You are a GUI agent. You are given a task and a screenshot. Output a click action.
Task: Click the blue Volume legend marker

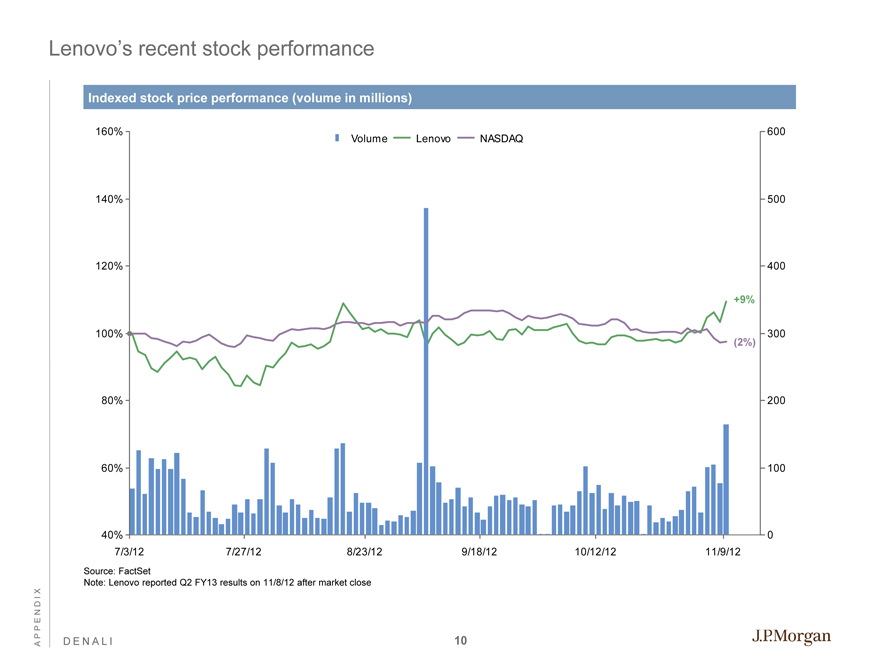coord(337,138)
